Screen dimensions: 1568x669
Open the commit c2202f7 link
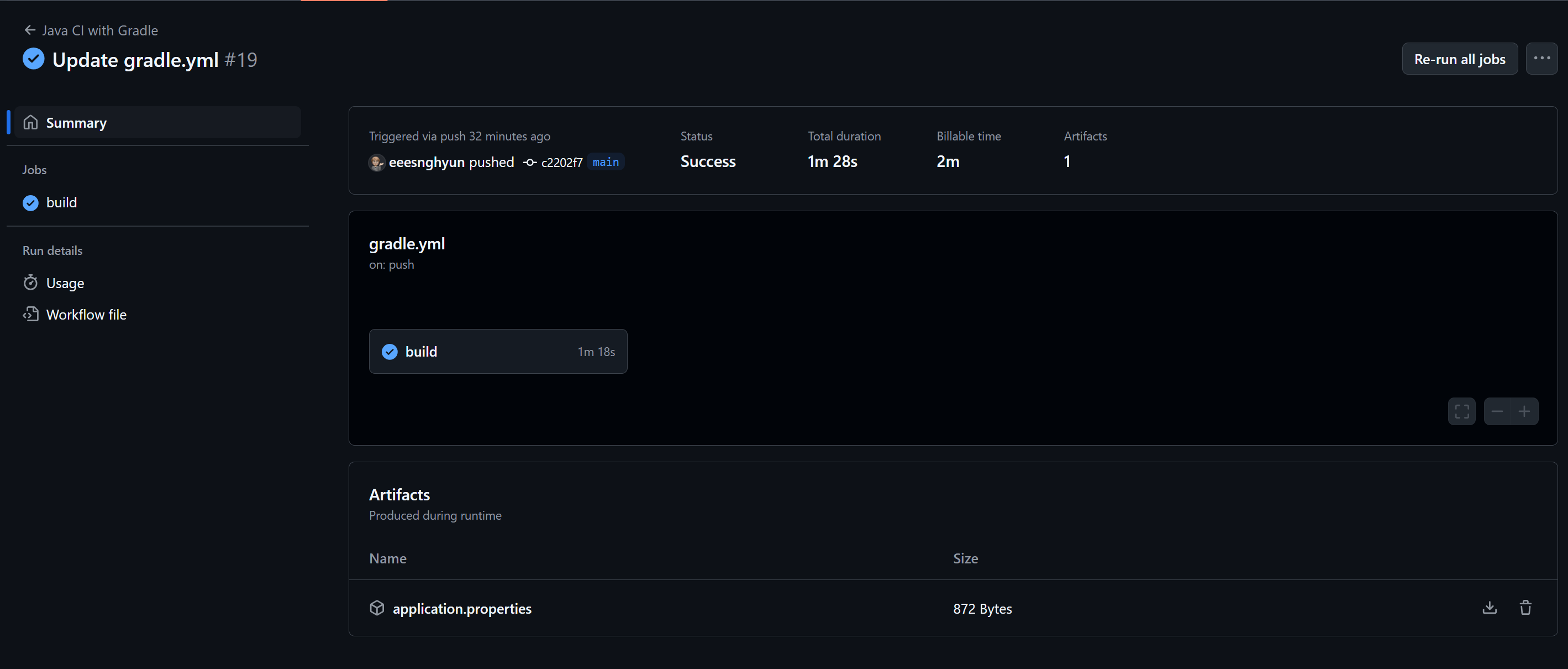point(561,162)
